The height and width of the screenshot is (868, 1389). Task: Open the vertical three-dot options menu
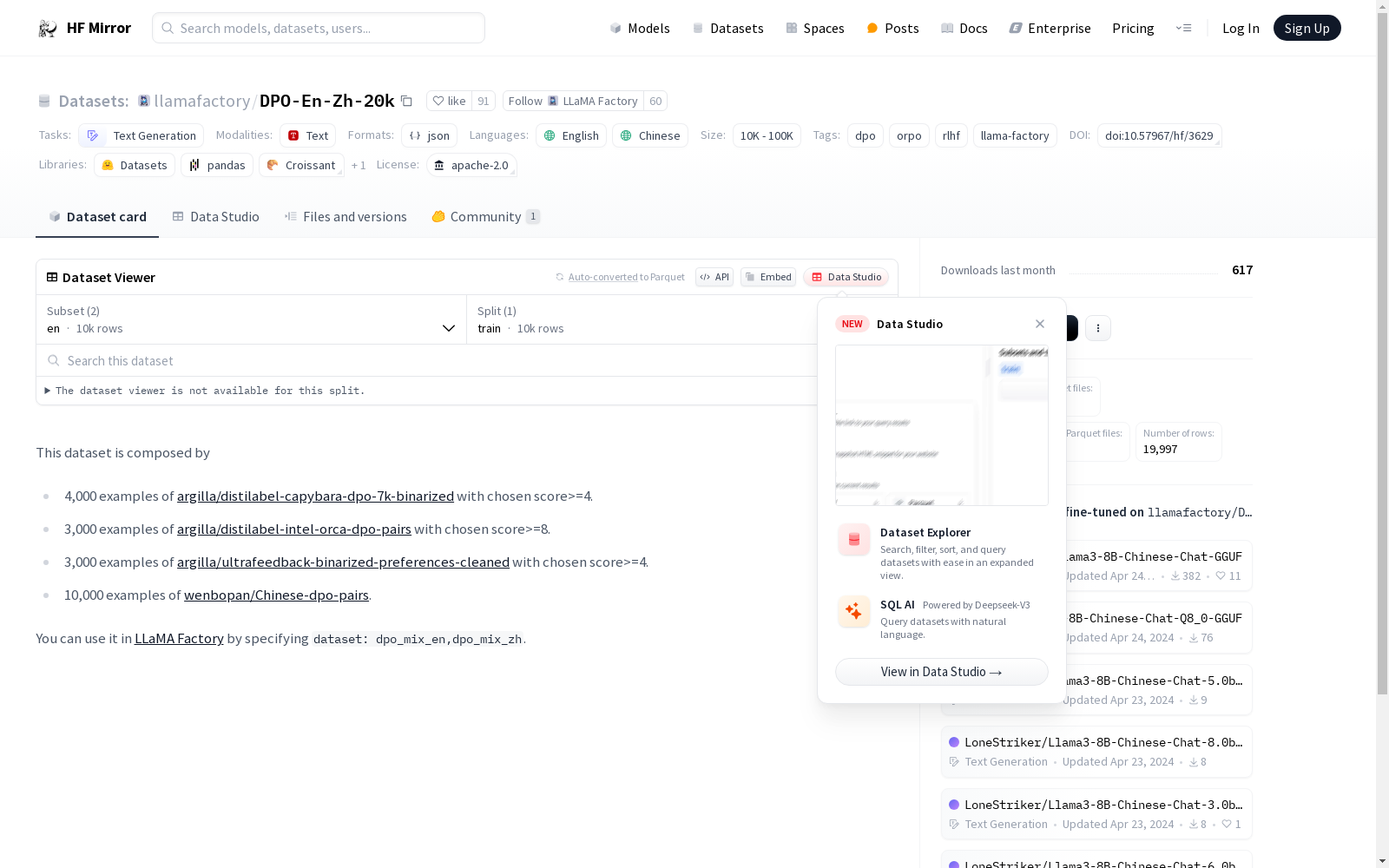coord(1098,328)
